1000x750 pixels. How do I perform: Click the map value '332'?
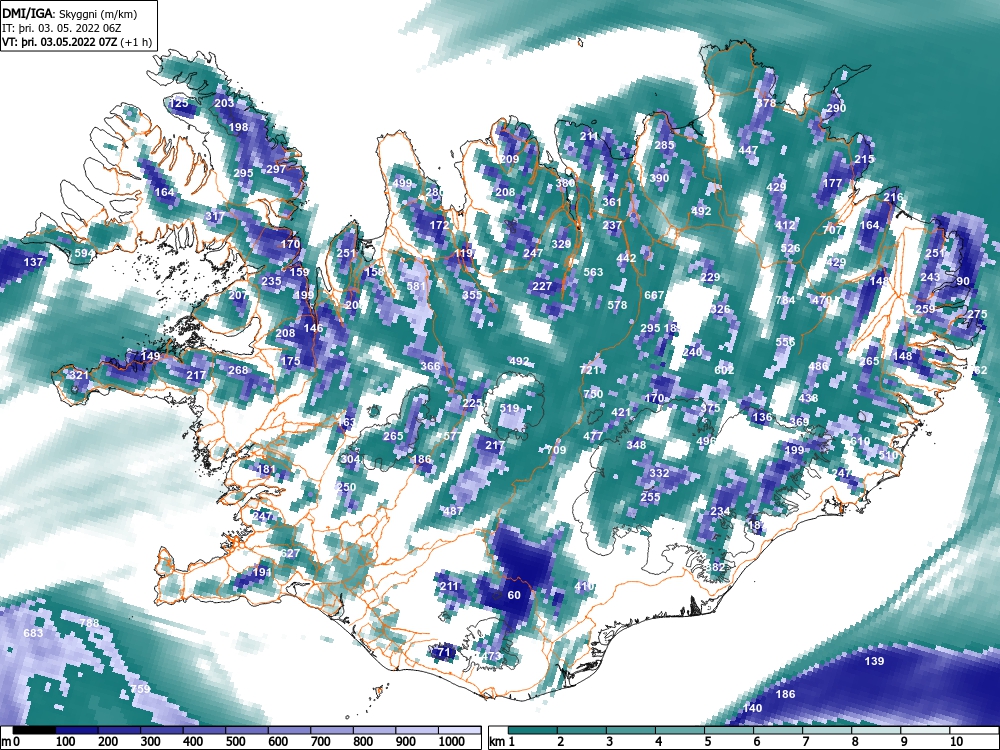pyautogui.click(x=659, y=473)
